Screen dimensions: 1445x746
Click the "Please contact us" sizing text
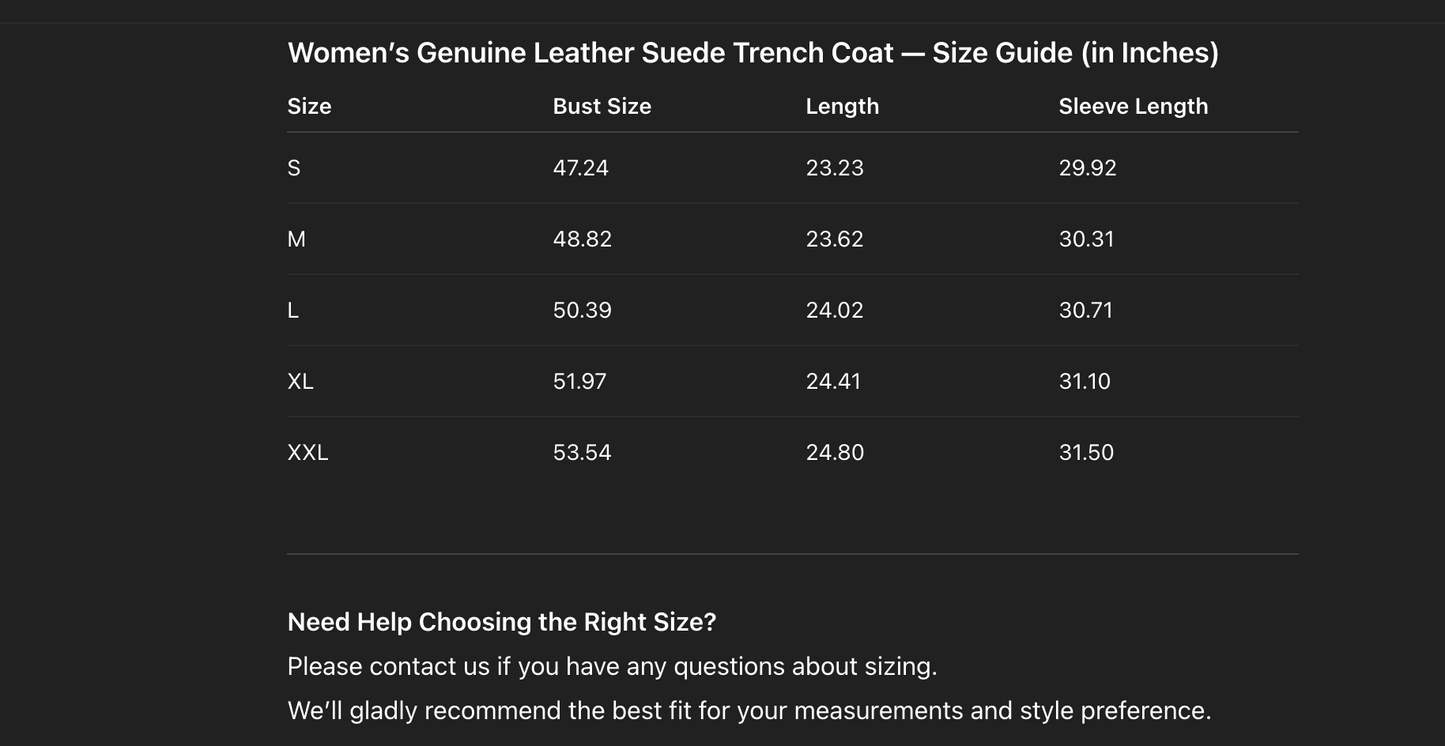click(x=612, y=666)
